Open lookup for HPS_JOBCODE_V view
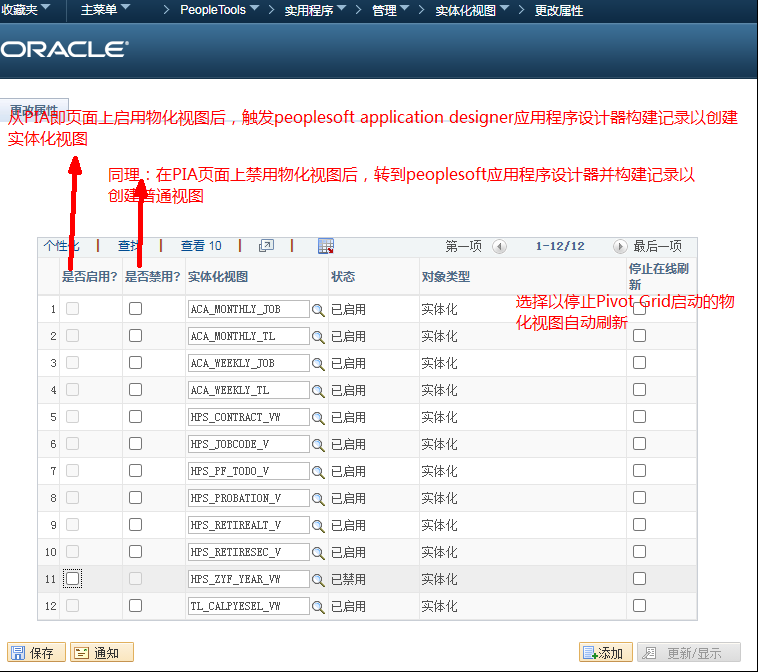This screenshot has width=758, height=672. click(318, 445)
